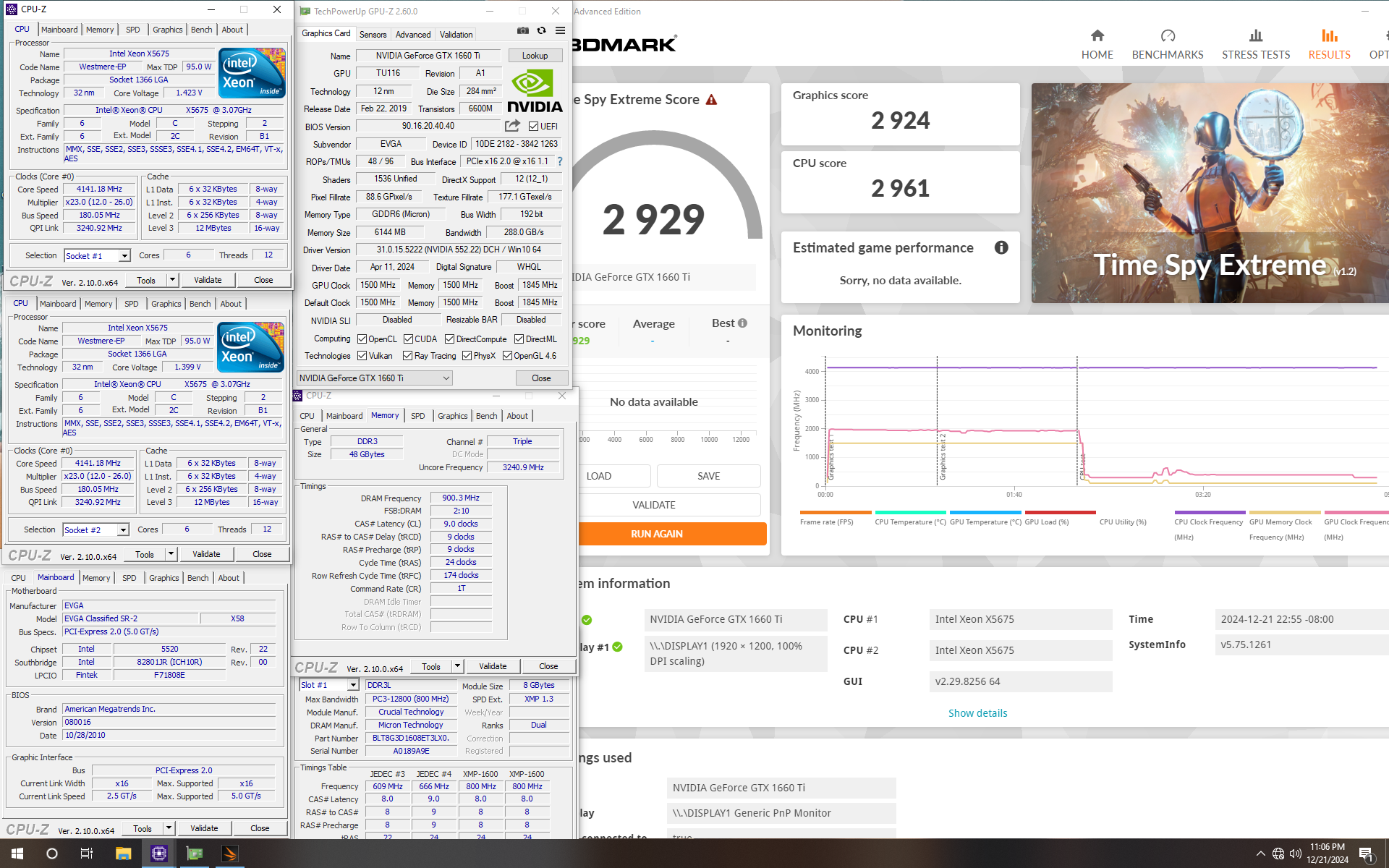
Task: Toggle UEFI checkbox in GPU-Z
Action: point(533,127)
